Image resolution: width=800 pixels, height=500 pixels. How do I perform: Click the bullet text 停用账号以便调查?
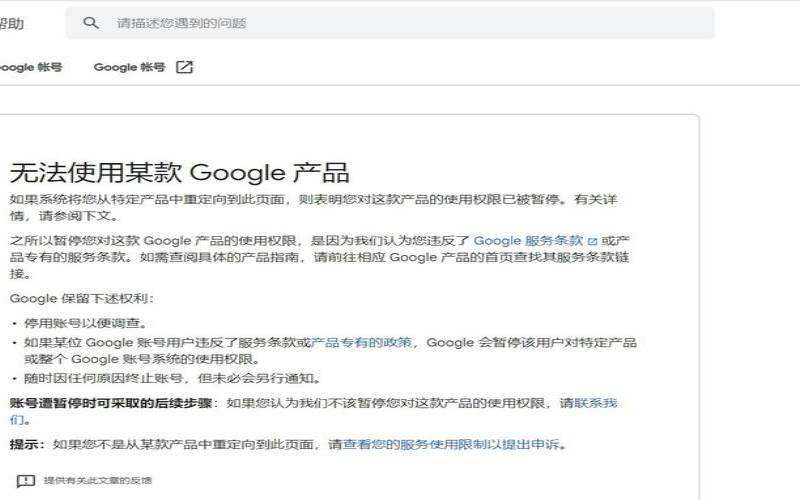85,323
